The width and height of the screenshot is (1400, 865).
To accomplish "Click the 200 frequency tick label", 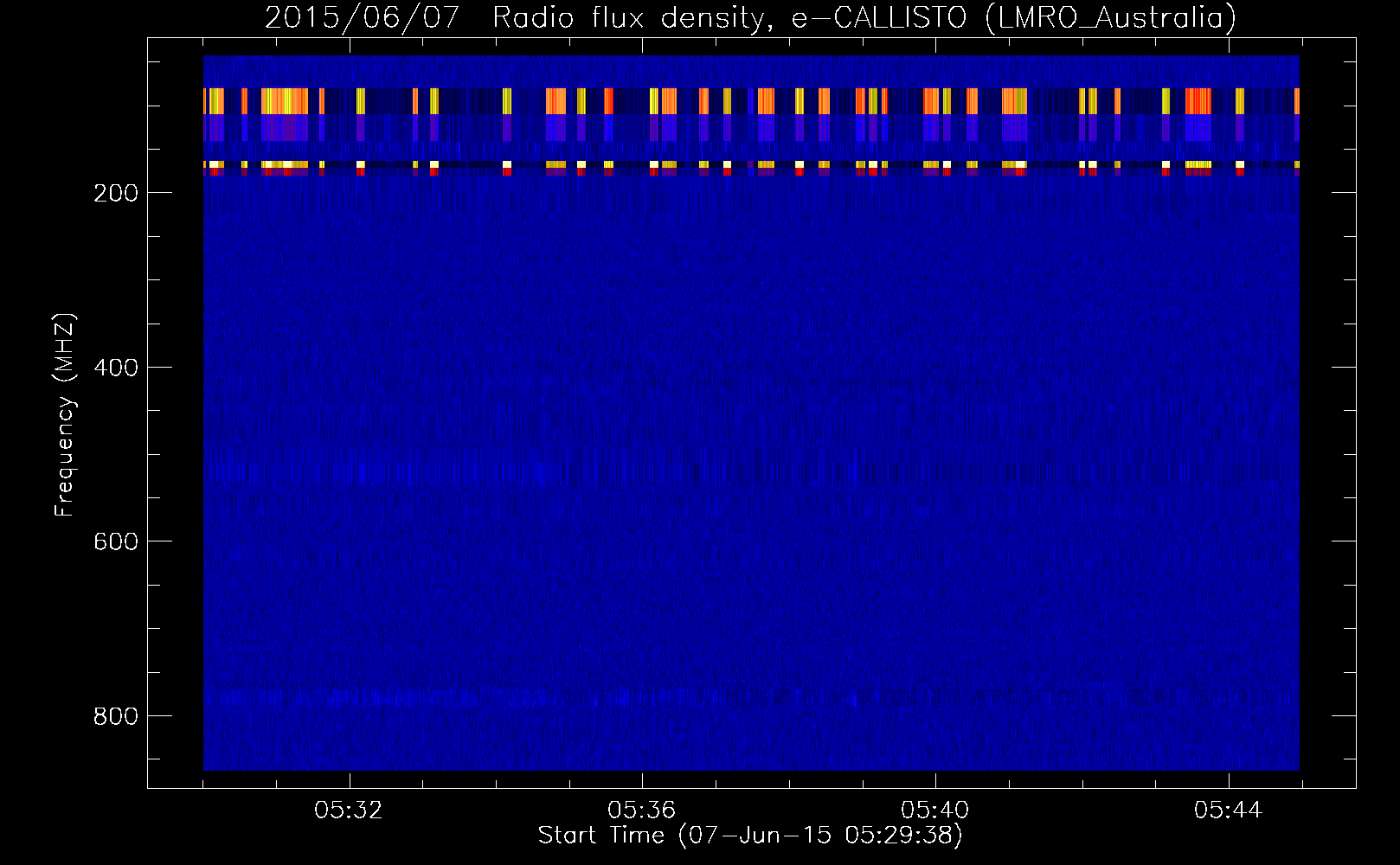I will pos(116,193).
